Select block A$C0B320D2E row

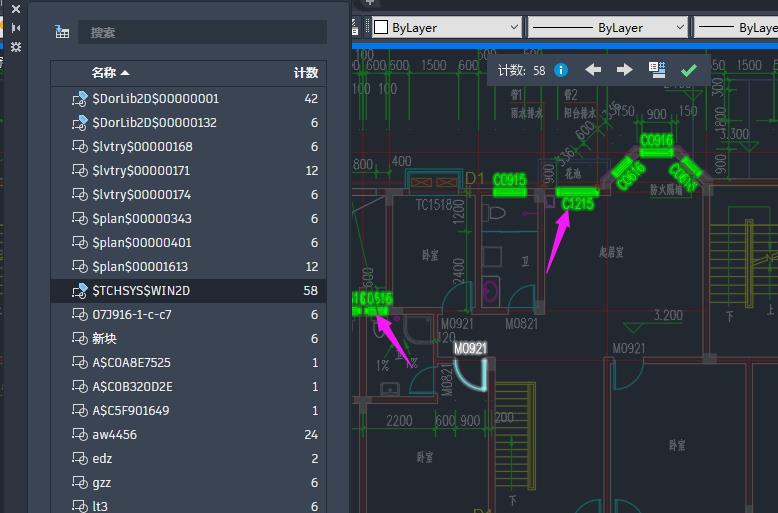189,386
